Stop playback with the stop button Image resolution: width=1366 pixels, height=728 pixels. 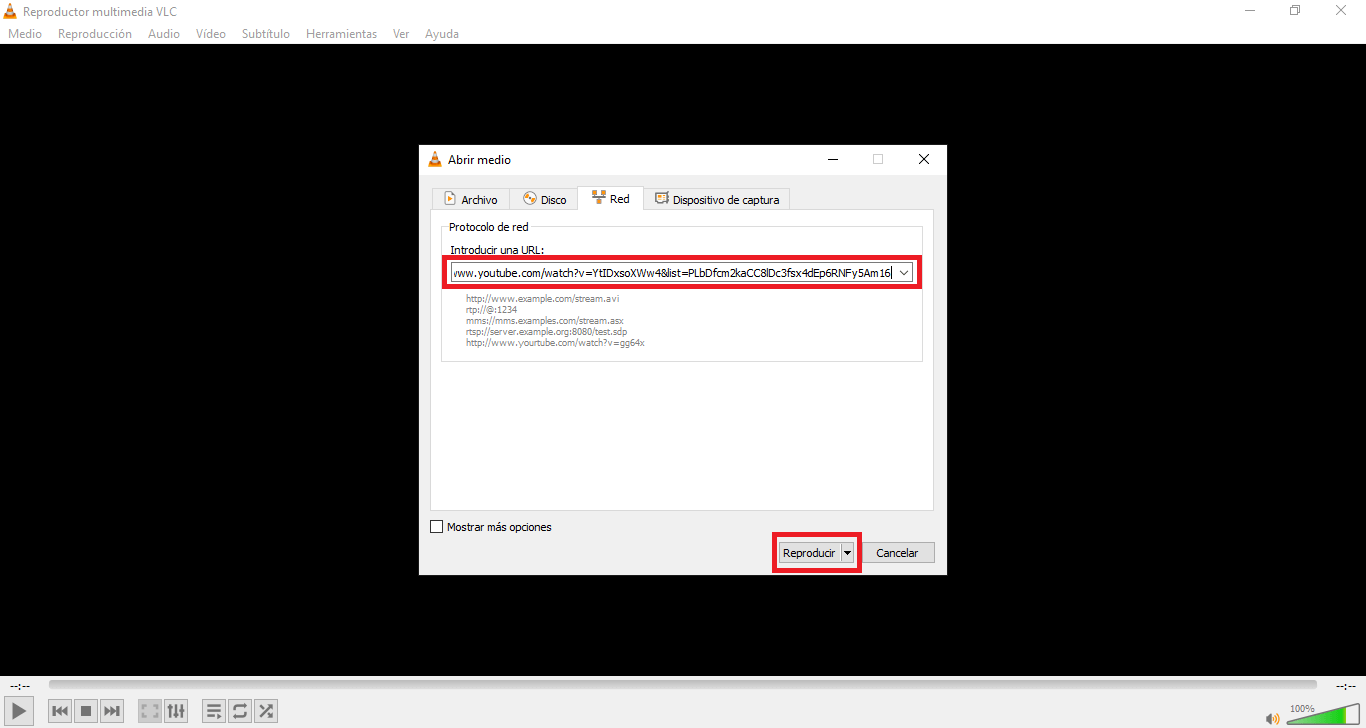86,711
